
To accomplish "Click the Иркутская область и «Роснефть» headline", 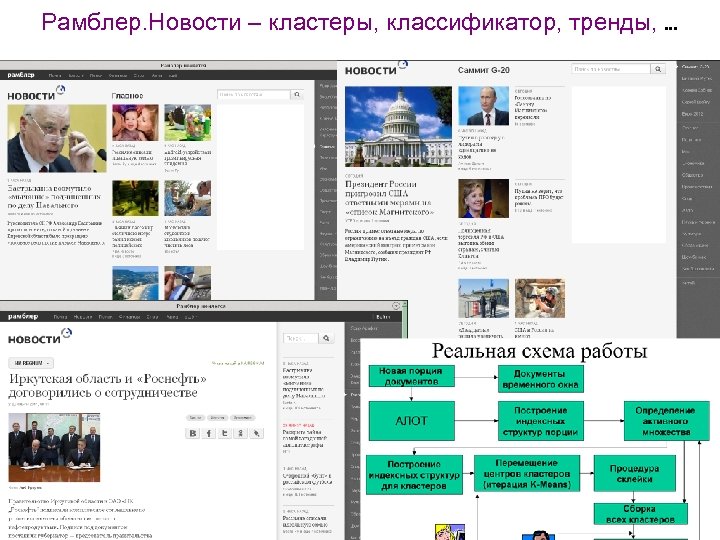I will pos(108,385).
